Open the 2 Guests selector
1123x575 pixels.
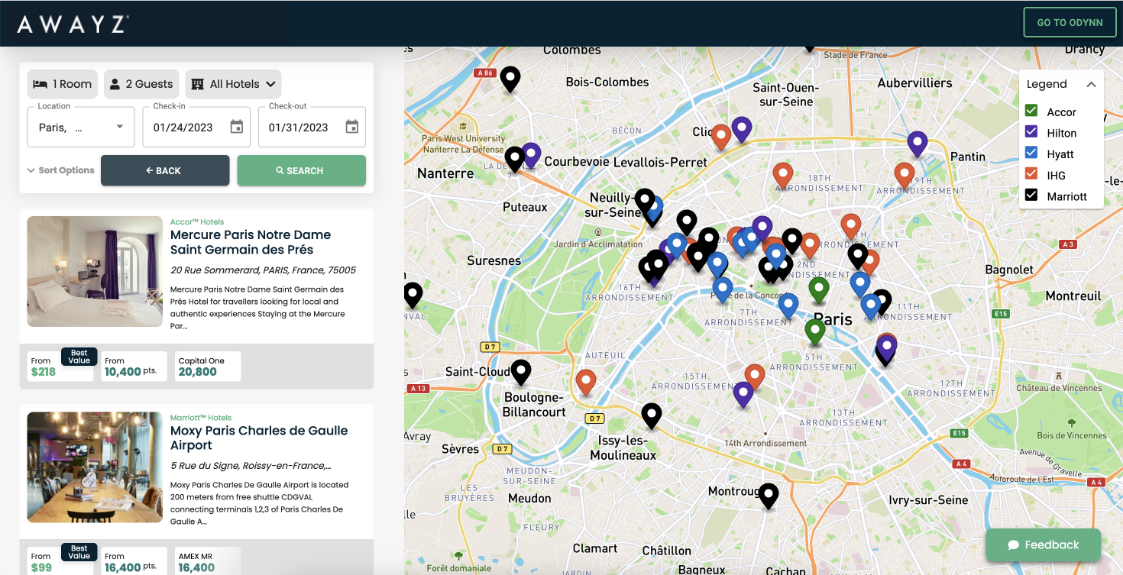(142, 84)
